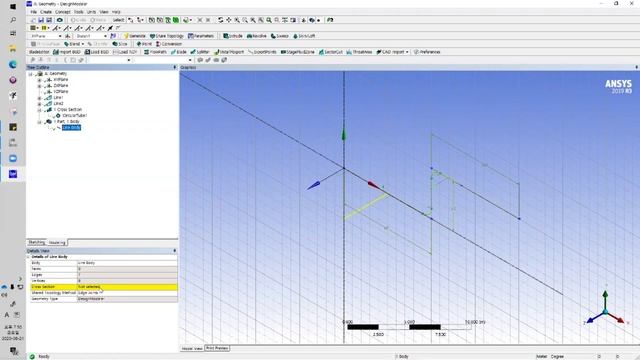The image size is (640, 360).
Task: Open the Parameters tool
Action: click(201, 36)
